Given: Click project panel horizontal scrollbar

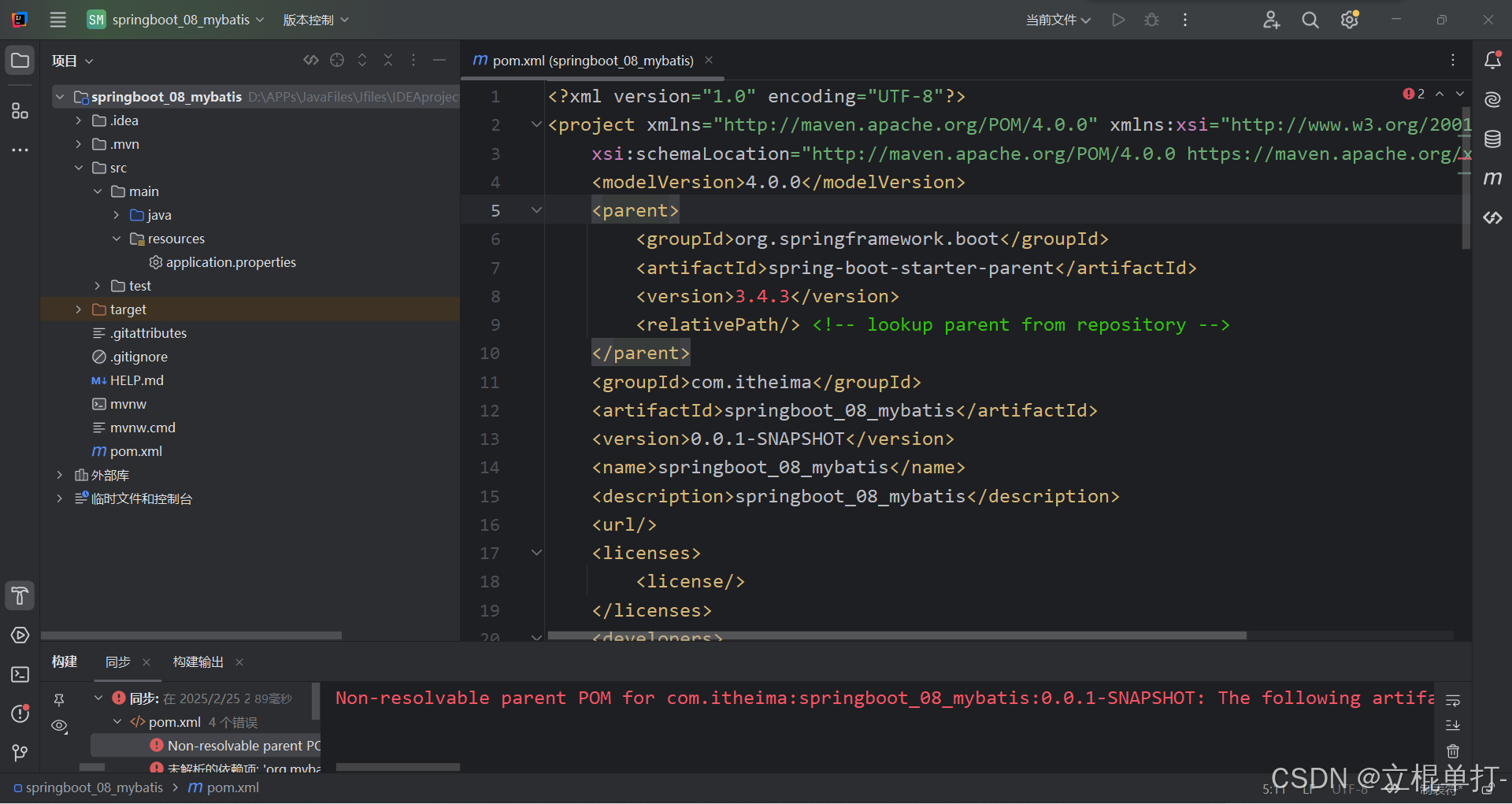Looking at the screenshot, I should [191, 635].
